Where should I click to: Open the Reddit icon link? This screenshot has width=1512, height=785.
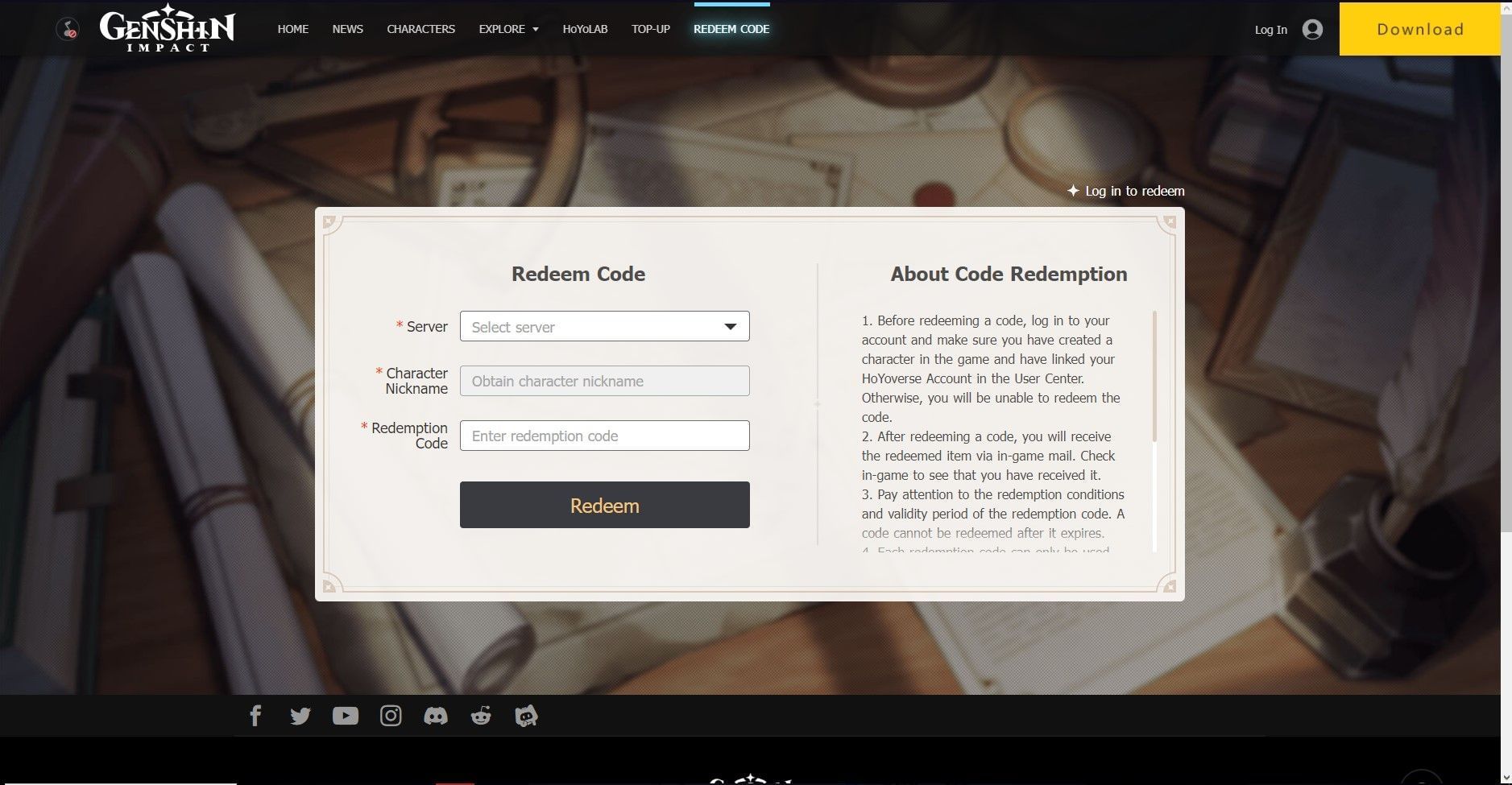point(481,716)
